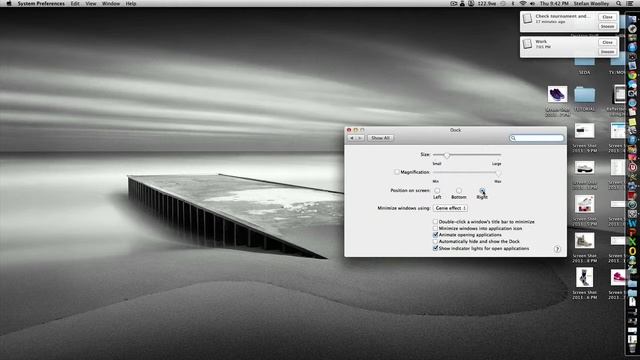640x360 pixels.
Task: Click the volume icon in menu bar
Action: point(532,3)
